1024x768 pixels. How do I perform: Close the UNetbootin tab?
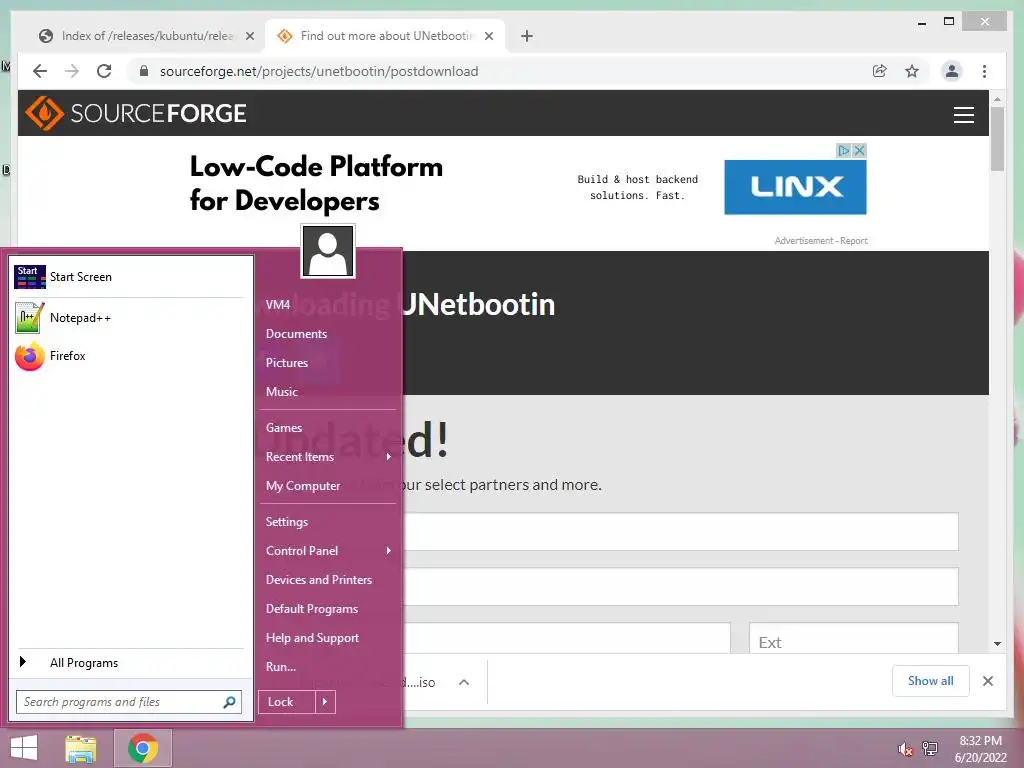[488, 36]
